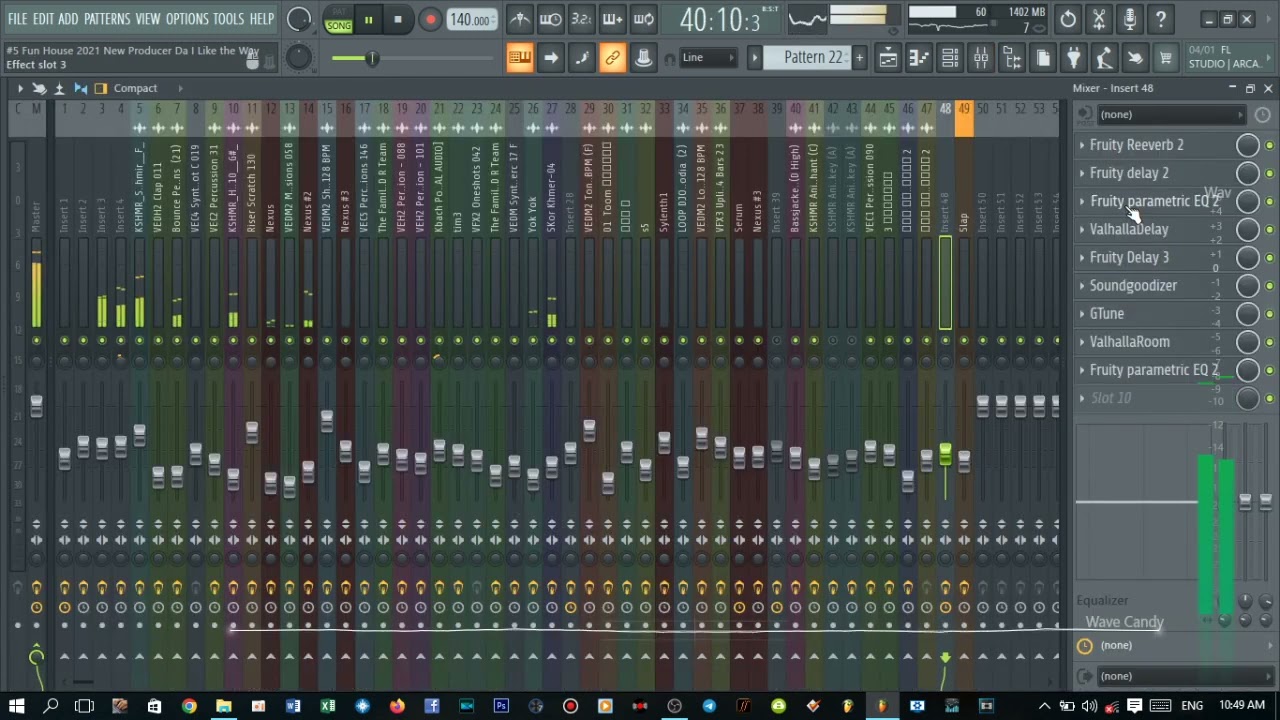Viewport: 1280px width, 720px height.
Task: Open Google Chrome from the taskbar
Action: point(189,706)
